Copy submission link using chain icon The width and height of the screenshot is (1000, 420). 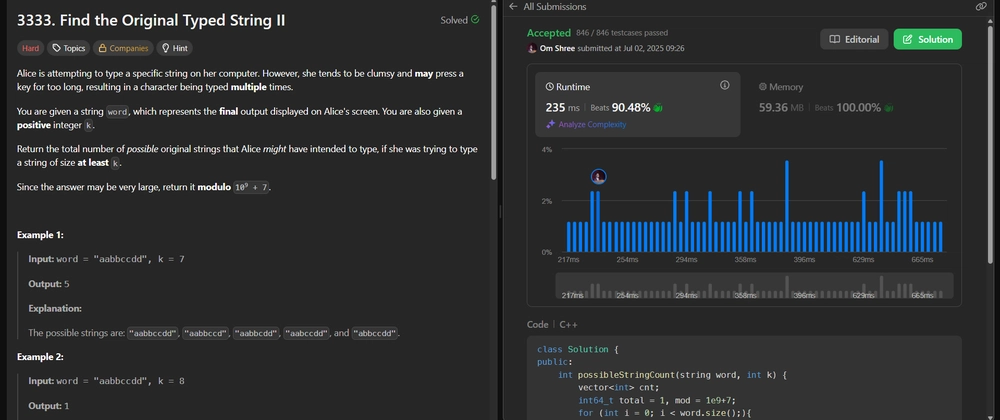tap(981, 6)
